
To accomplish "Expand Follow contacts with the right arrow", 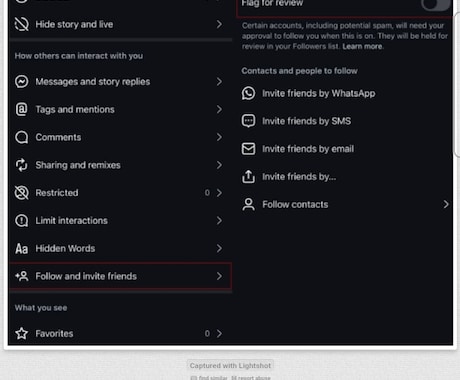I will click(446, 204).
